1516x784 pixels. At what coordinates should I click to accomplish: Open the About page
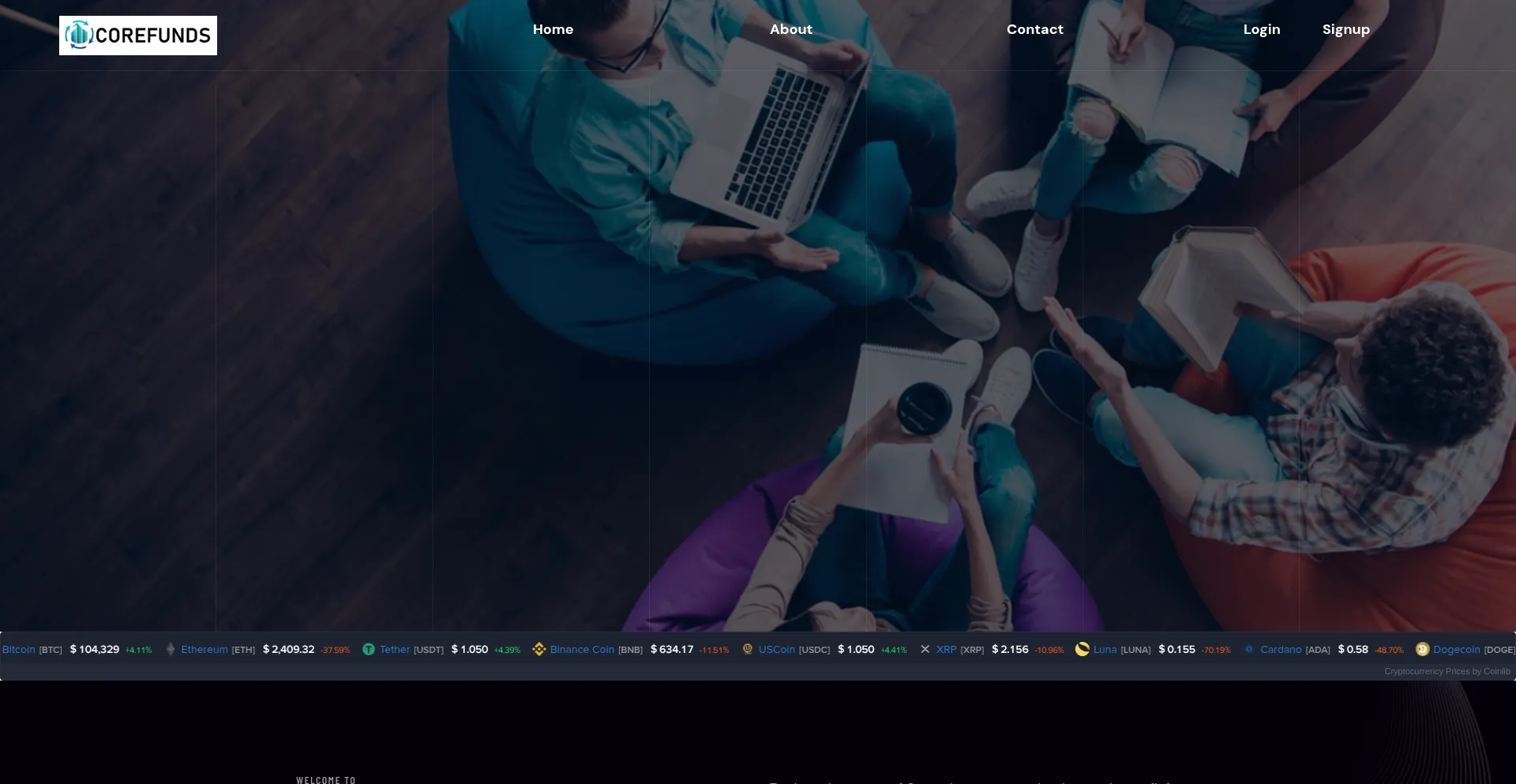click(790, 29)
